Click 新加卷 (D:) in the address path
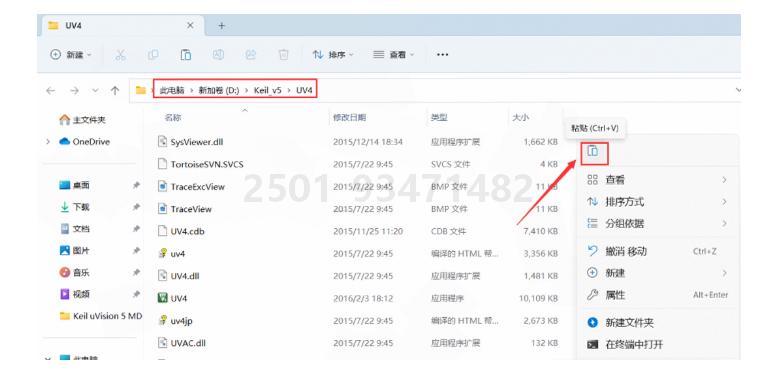Viewport: 779px width, 374px height. (x=219, y=90)
